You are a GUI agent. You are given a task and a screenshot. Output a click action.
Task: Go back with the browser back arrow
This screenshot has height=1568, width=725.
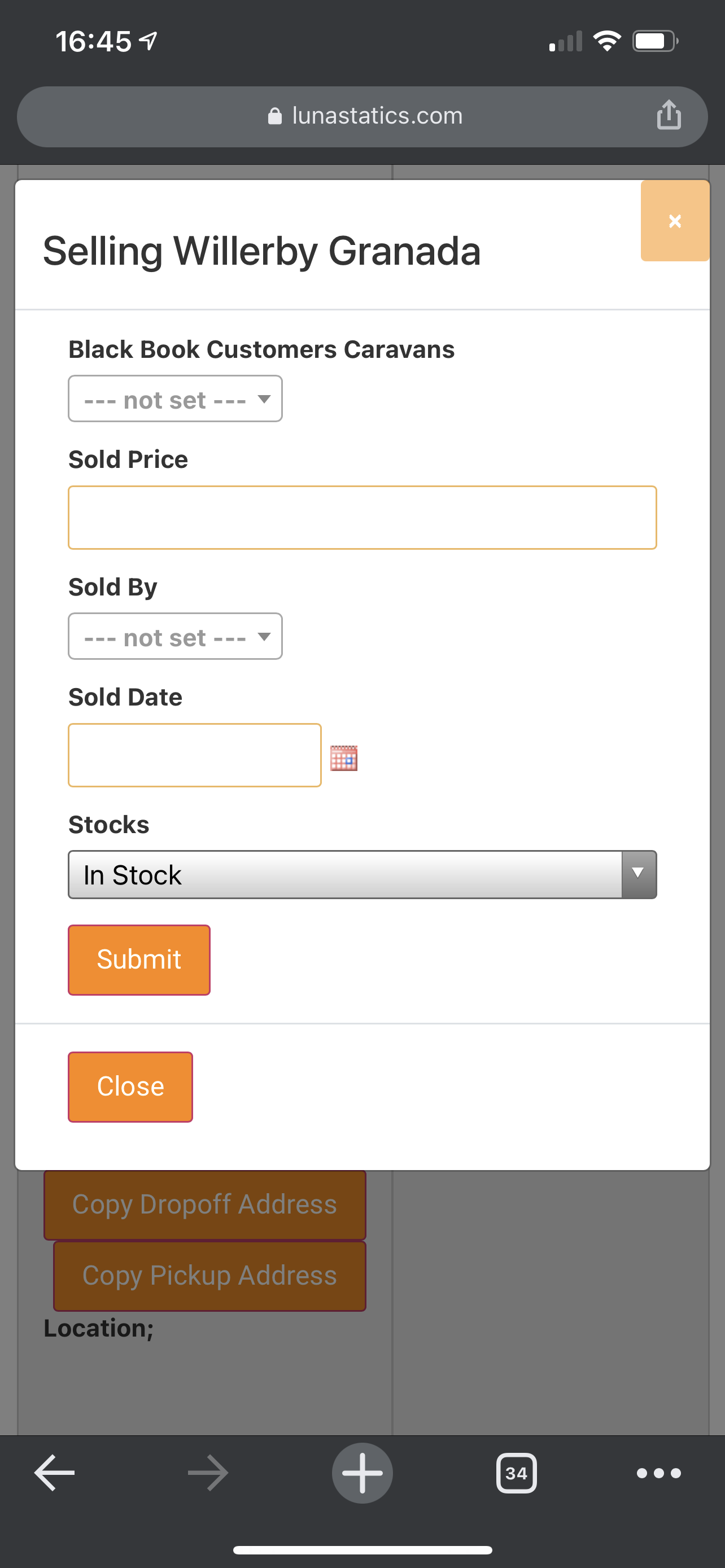54,1473
